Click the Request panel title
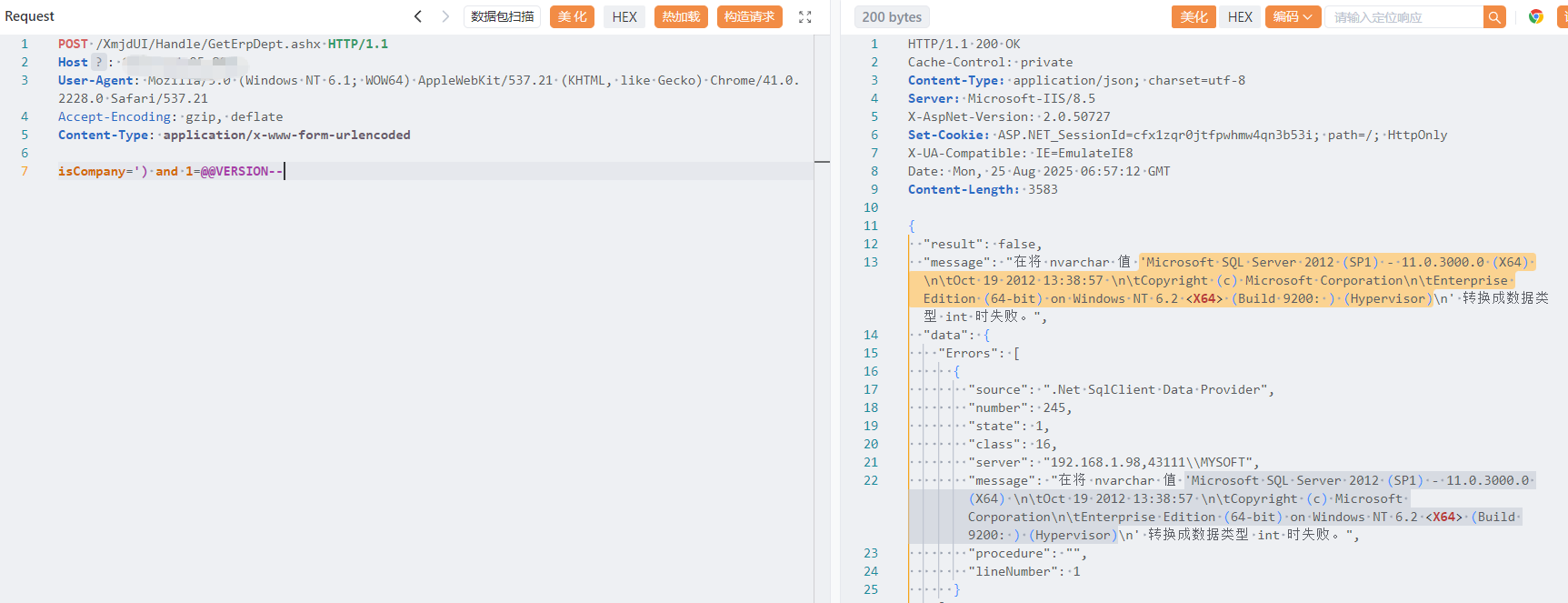Screen dimensions: 1568x603 pos(30,16)
